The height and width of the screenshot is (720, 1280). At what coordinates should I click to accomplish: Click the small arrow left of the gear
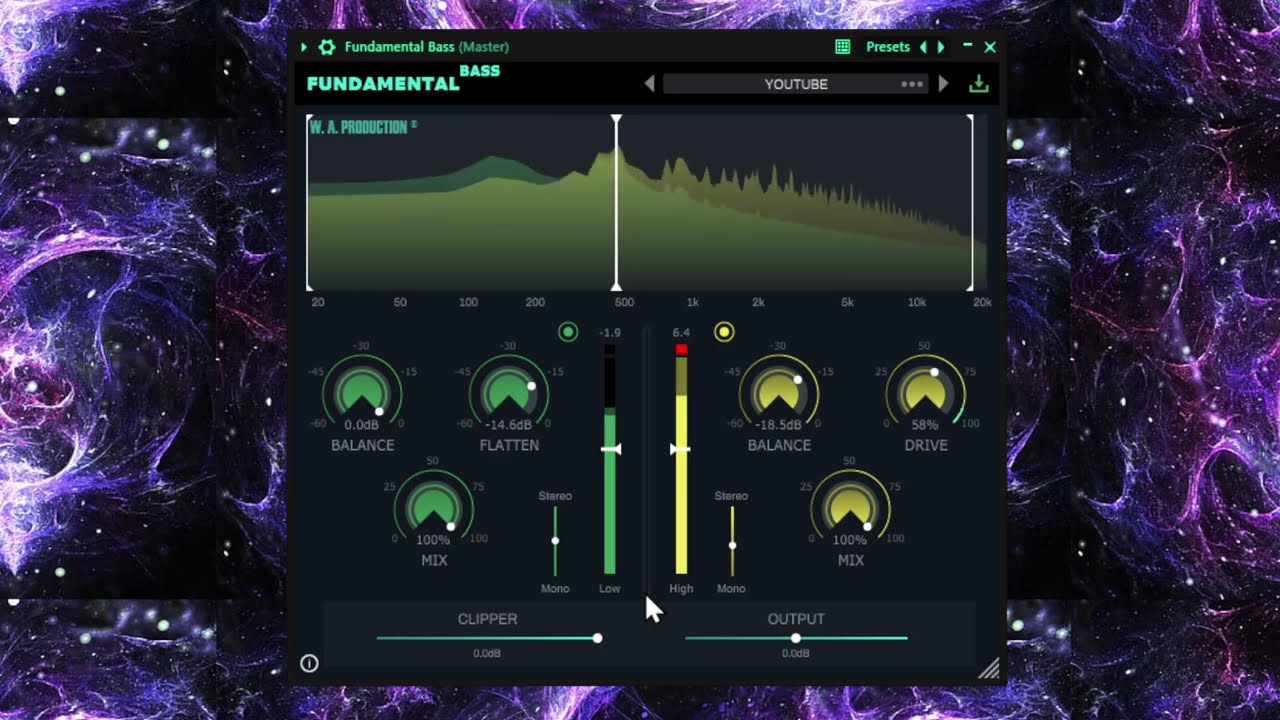tap(304, 47)
